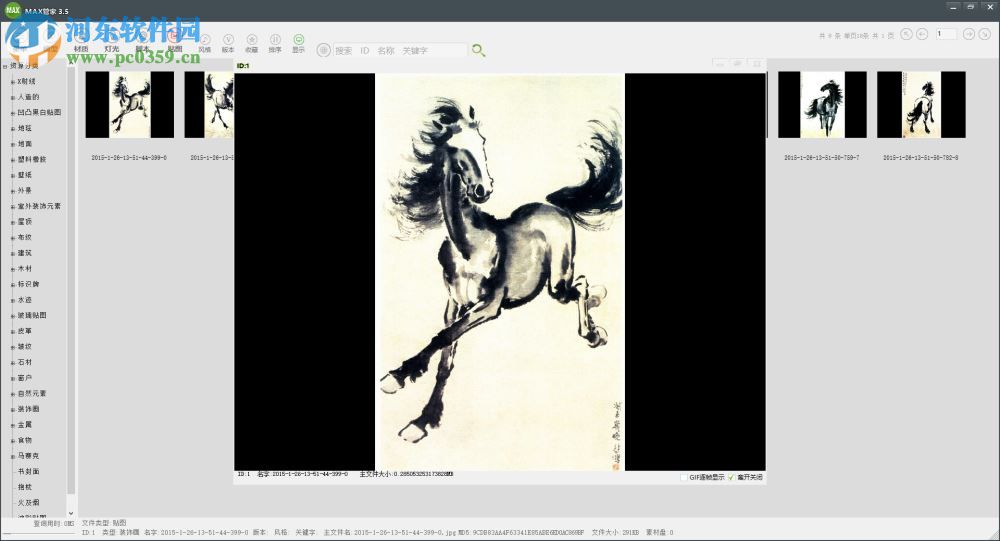The height and width of the screenshot is (541, 1000).
Task: Select the 自然元素 category
Action: point(32,394)
